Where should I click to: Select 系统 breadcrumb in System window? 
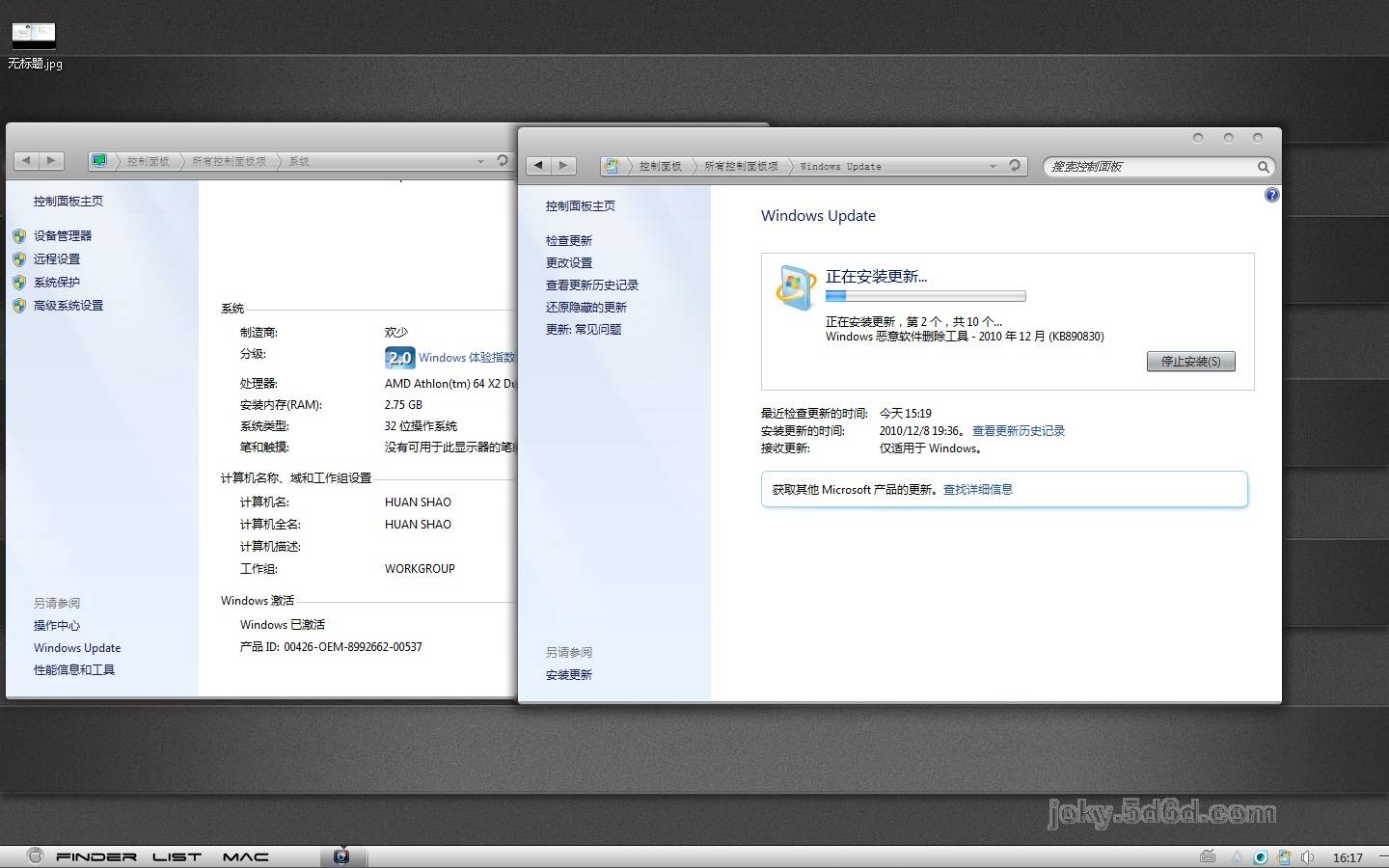pyautogui.click(x=299, y=162)
